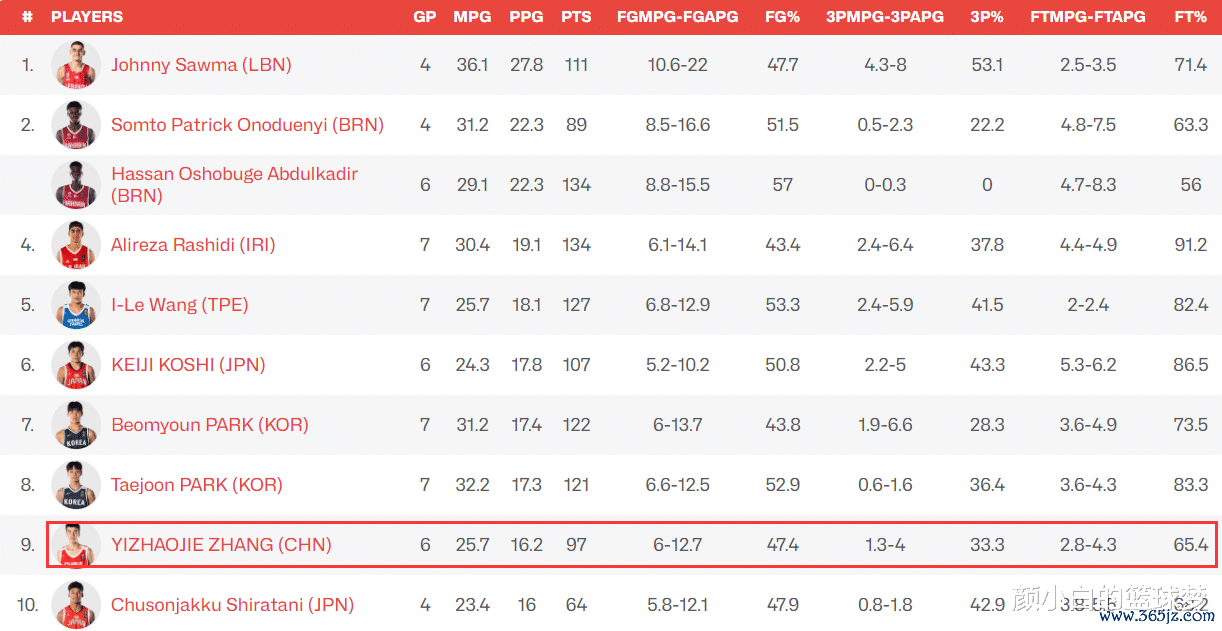
Task: Click Johnny Sawma's player photo
Action: [76, 65]
